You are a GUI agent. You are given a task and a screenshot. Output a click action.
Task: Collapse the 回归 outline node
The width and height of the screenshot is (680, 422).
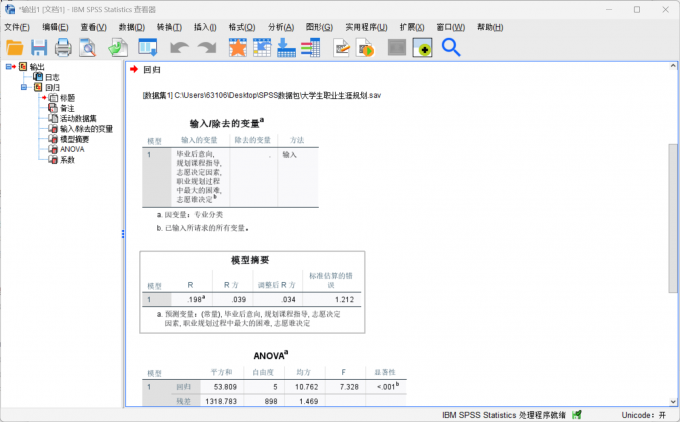(24, 87)
